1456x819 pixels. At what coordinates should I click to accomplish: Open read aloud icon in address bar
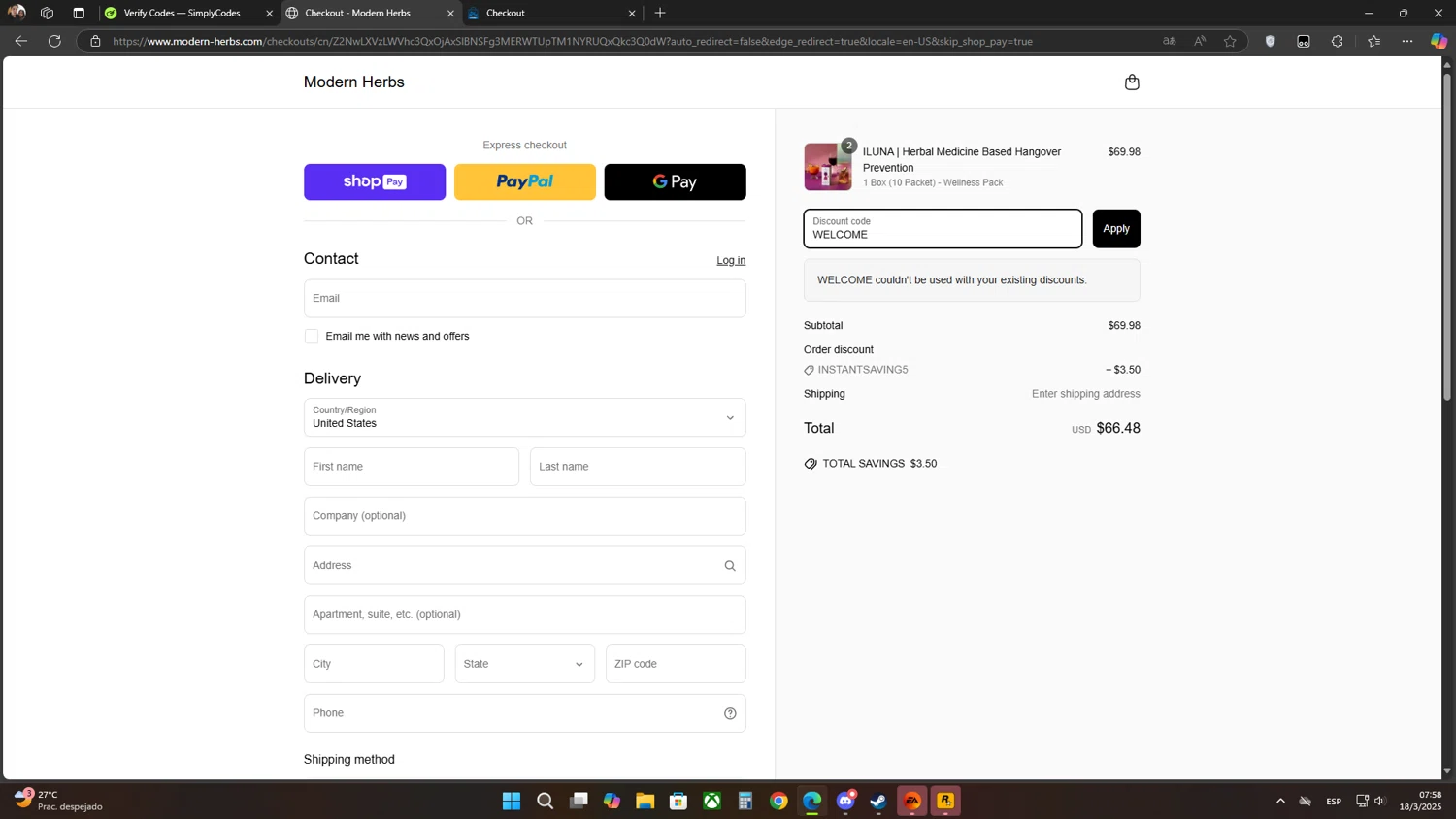tap(1200, 41)
